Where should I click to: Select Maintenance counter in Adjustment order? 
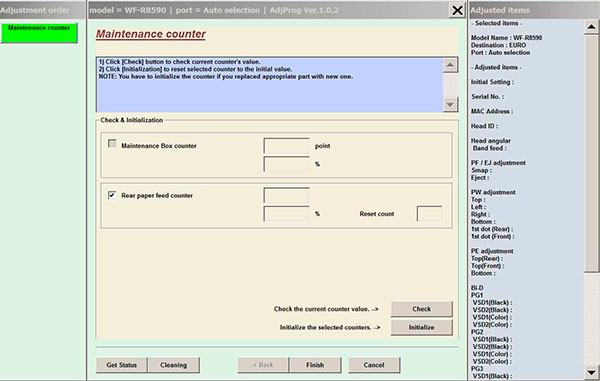click(x=39, y=33)
